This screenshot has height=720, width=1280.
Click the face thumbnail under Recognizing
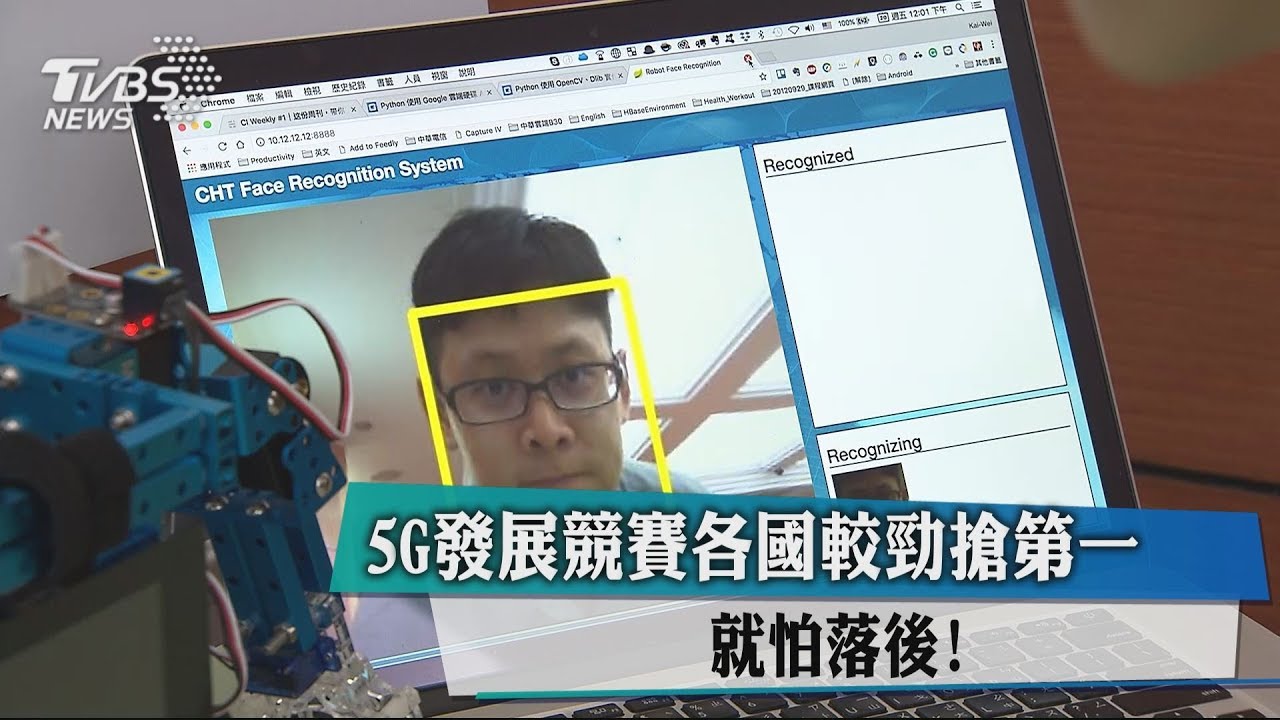[x=870, y=481]
